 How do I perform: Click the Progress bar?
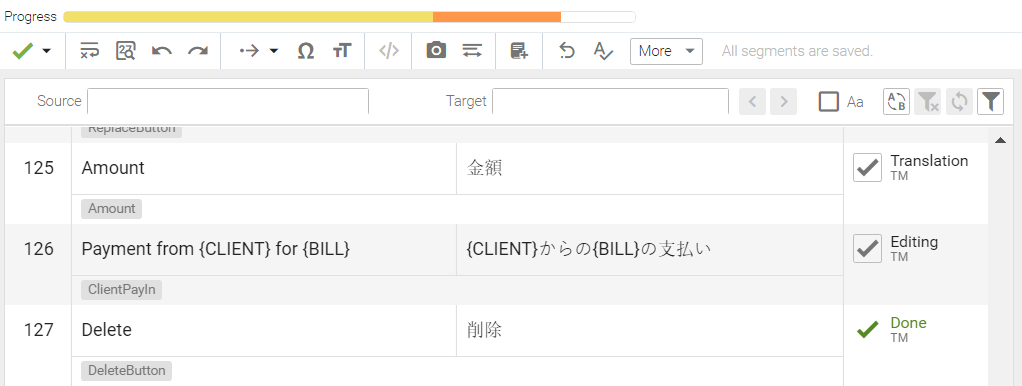coord(349,17)
